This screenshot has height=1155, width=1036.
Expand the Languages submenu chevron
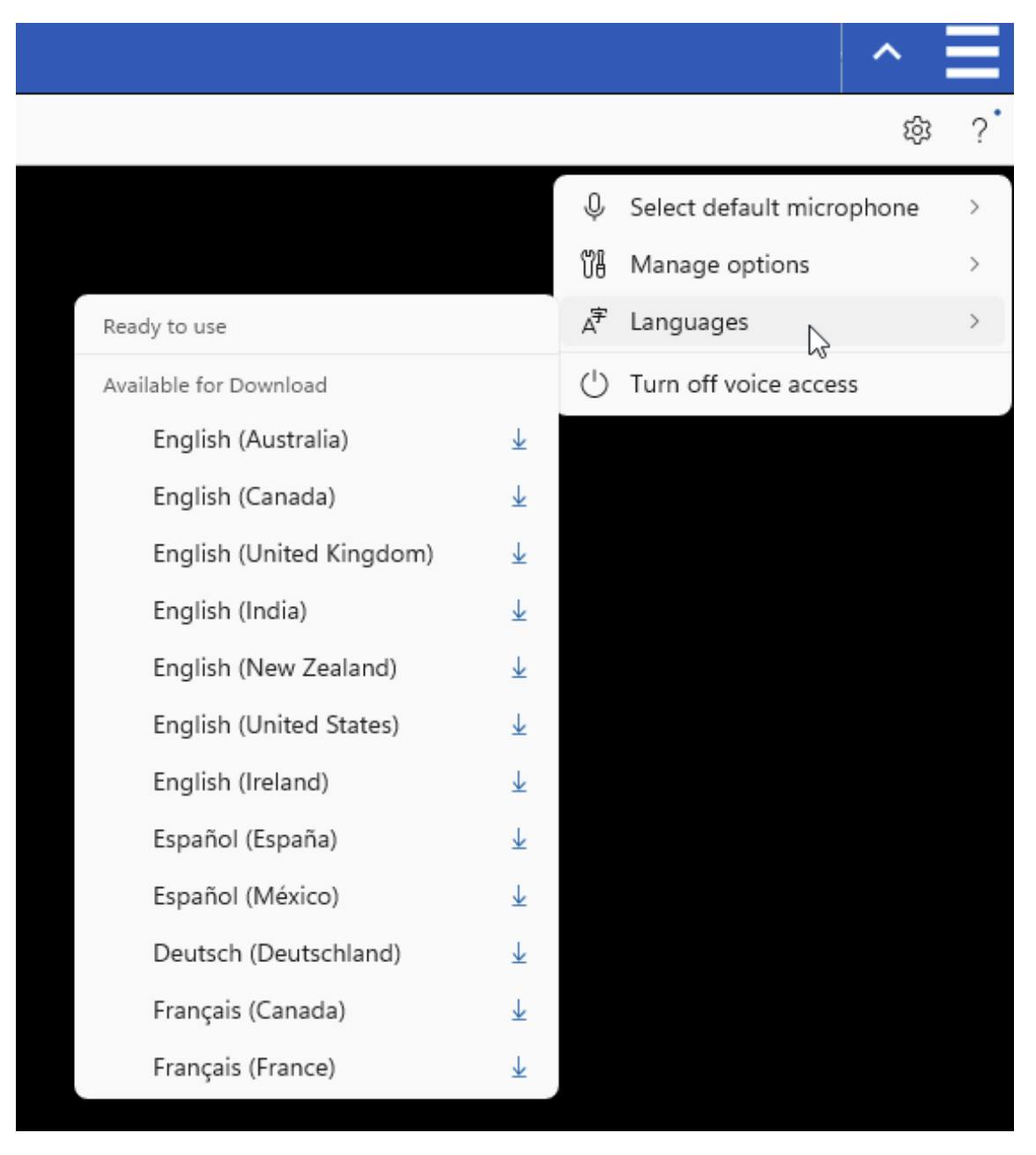pos(973,322)
